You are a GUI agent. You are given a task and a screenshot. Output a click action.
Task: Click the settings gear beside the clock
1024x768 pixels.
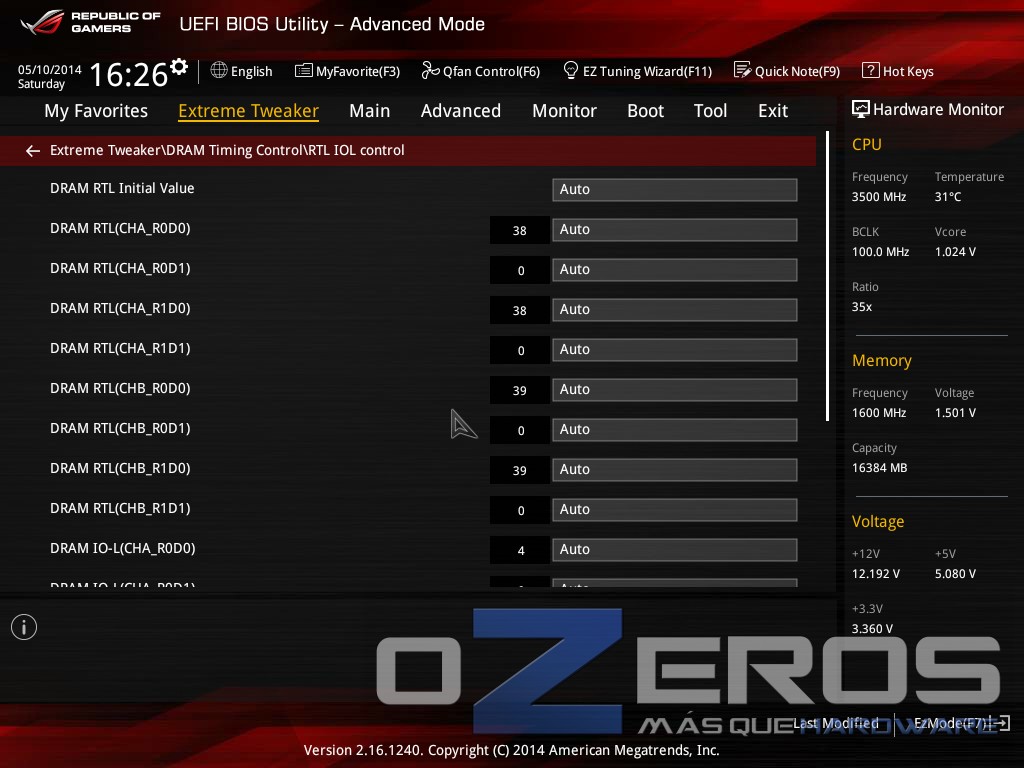tap(179, 67)
